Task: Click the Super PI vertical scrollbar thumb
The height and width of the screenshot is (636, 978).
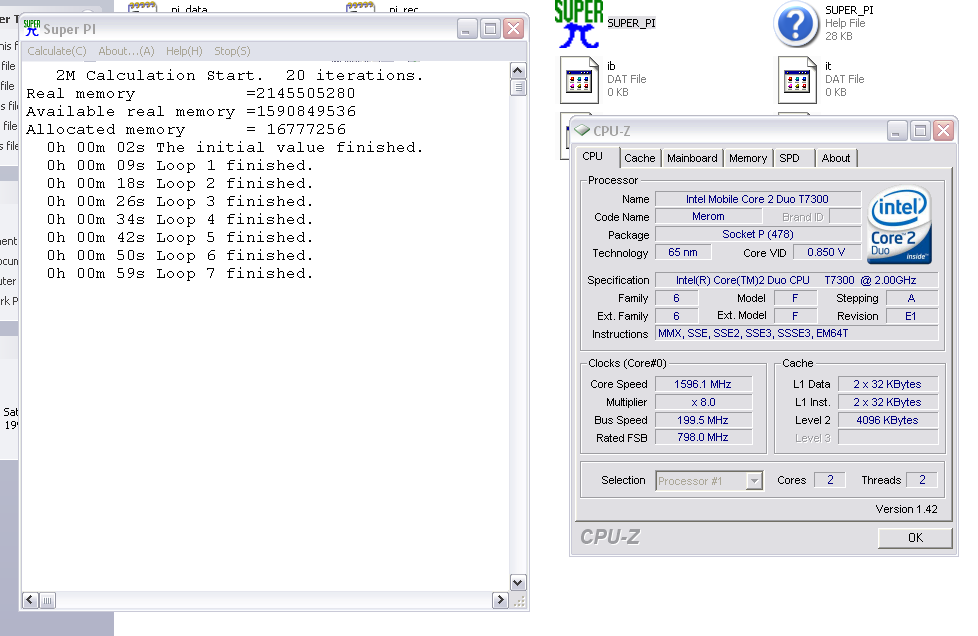Action: pos(518,87)
